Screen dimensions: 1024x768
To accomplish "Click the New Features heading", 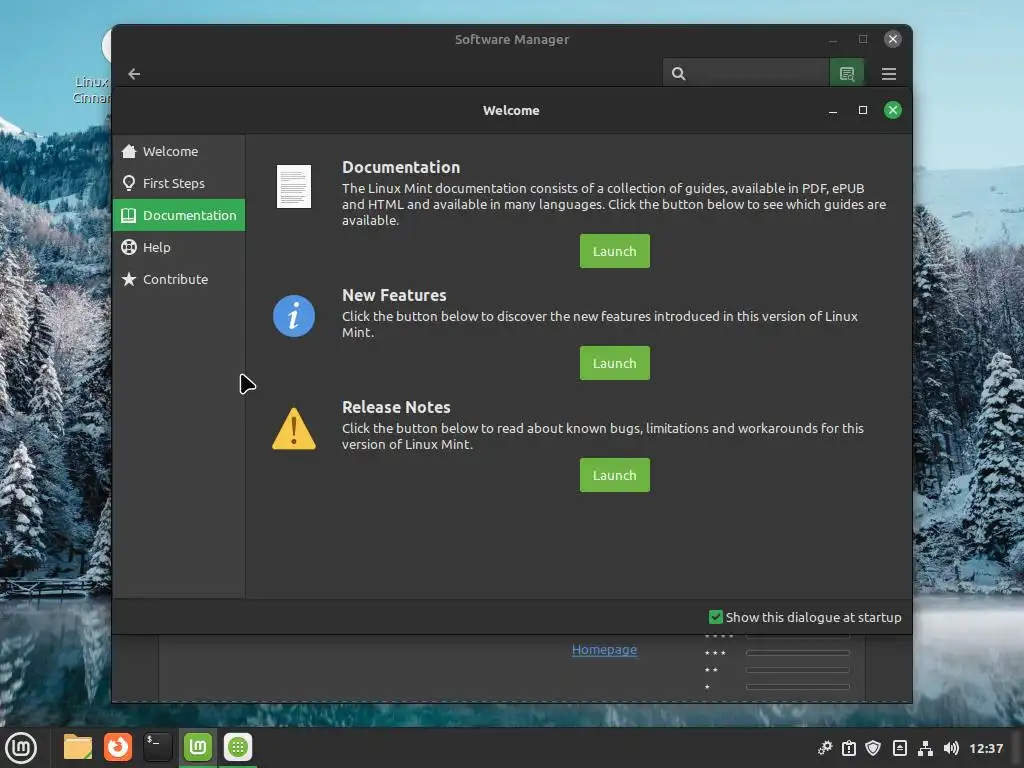I will pos(394,295).
